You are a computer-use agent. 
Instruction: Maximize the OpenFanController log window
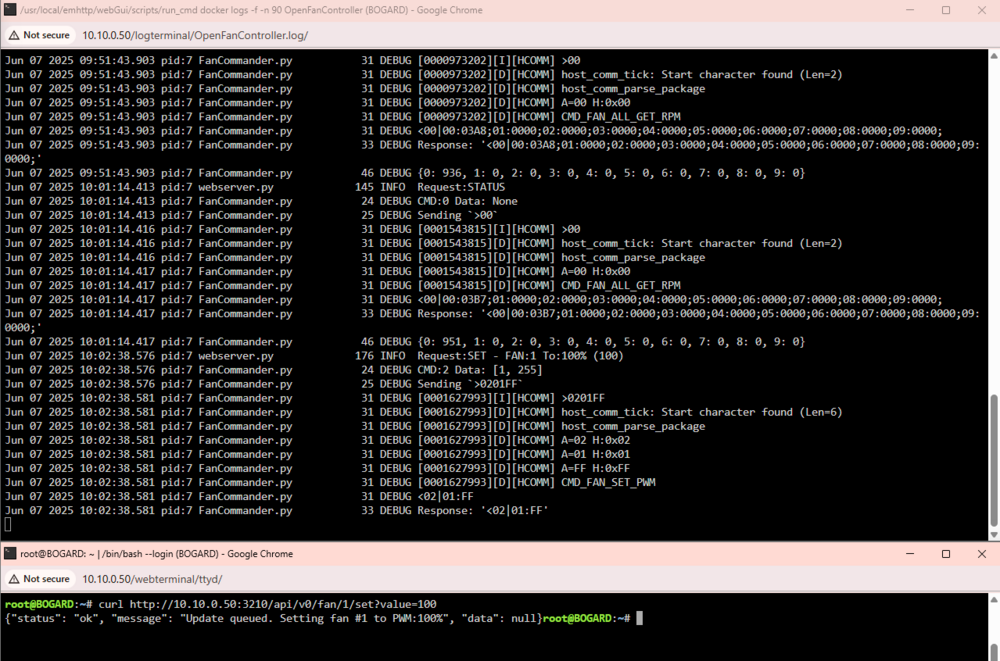click(x=946, y=10)
